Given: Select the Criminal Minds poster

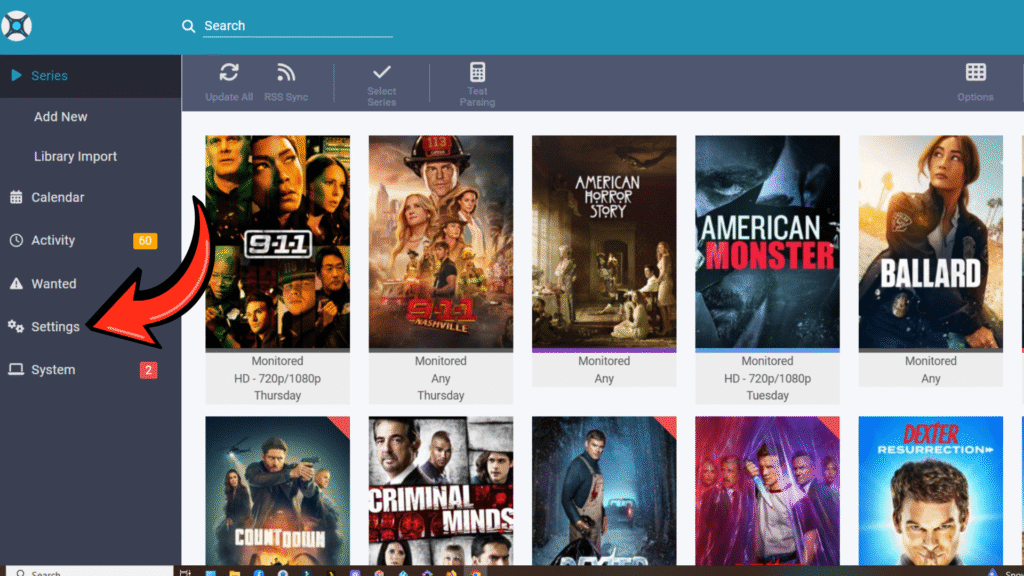Looking at the screenshot, I should coord(441,492).
